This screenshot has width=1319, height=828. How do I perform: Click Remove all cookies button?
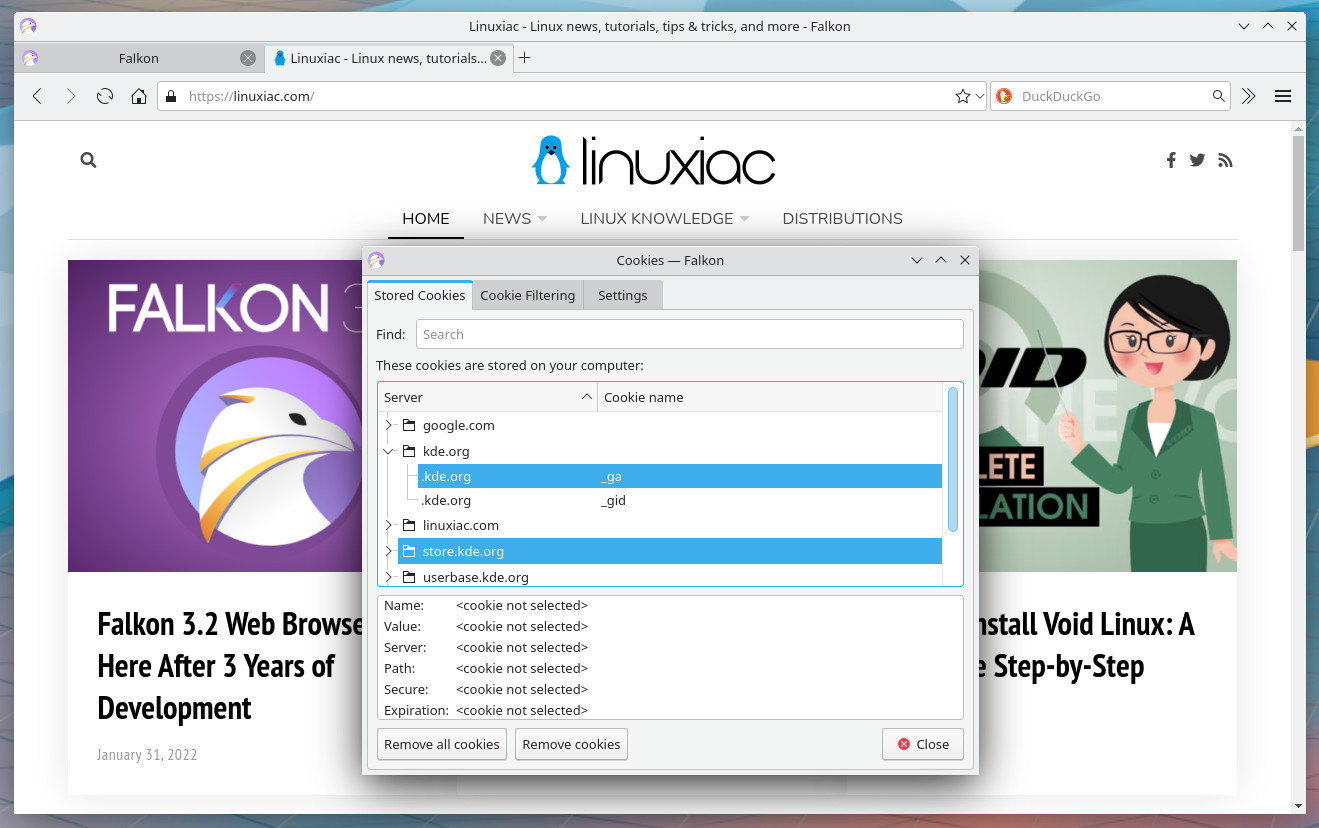[442, 744]
